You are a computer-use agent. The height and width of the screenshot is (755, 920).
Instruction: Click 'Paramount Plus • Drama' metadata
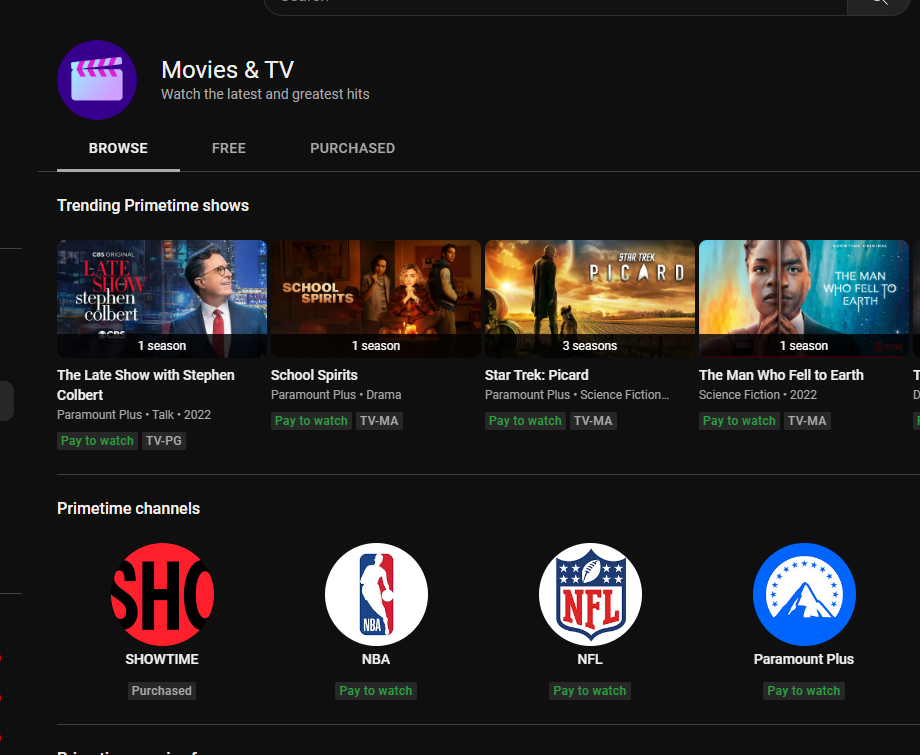(336, 395)
